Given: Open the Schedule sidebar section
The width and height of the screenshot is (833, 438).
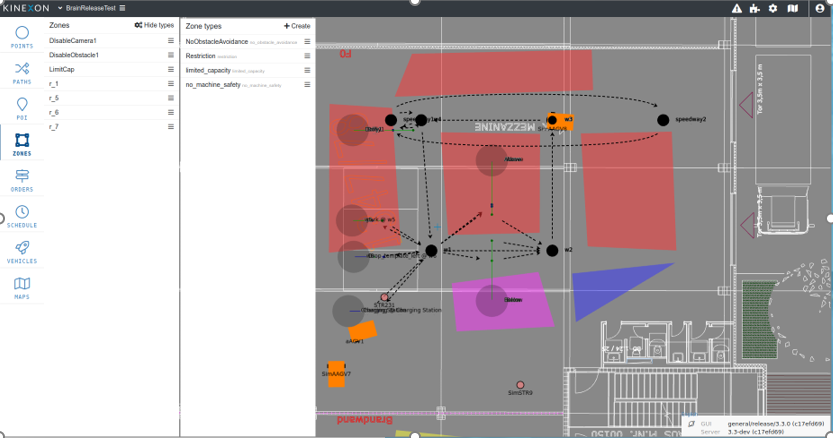Looking at the screenshot, I should click(x=21, y=216).
